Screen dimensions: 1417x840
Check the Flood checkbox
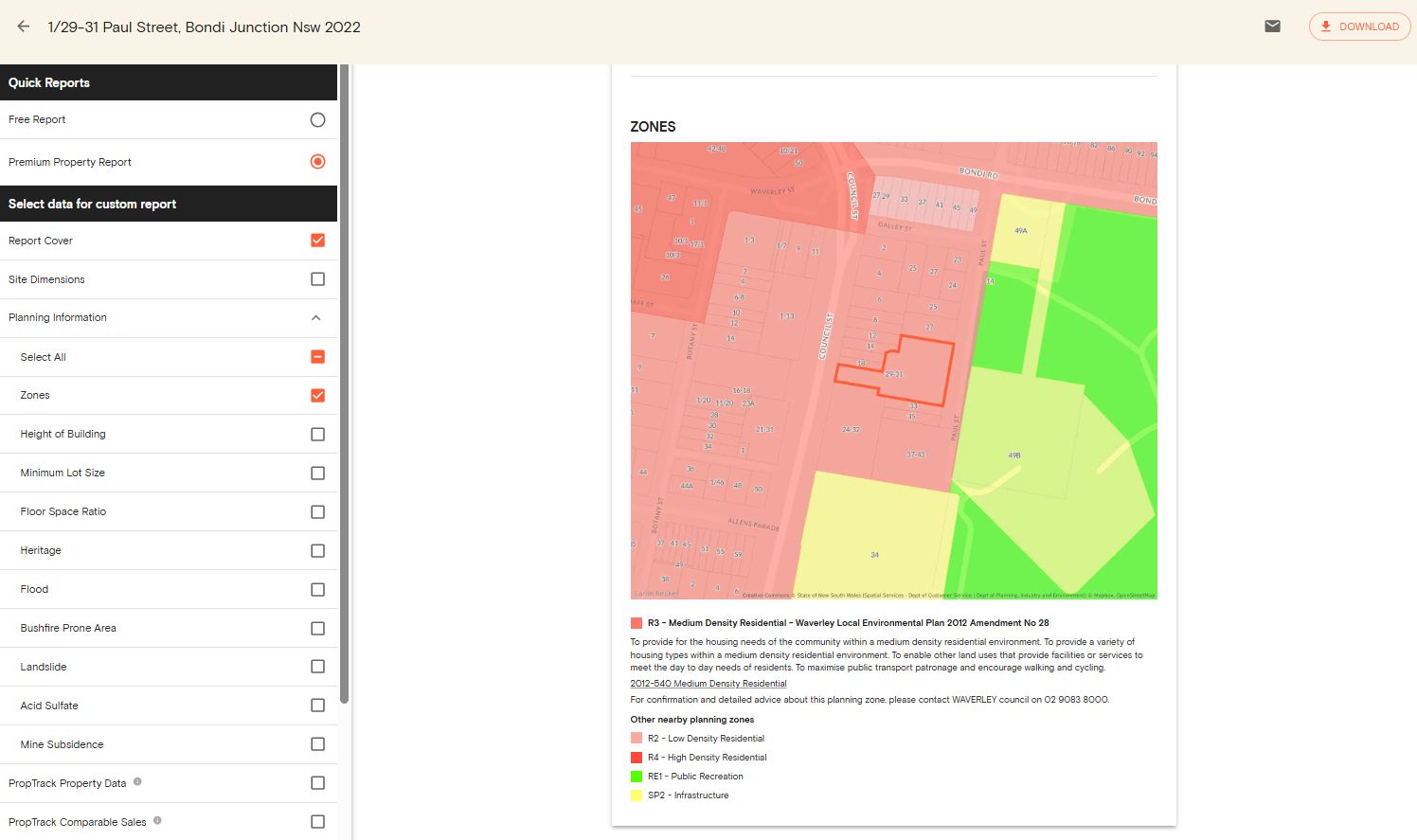[x=317, y=590]
